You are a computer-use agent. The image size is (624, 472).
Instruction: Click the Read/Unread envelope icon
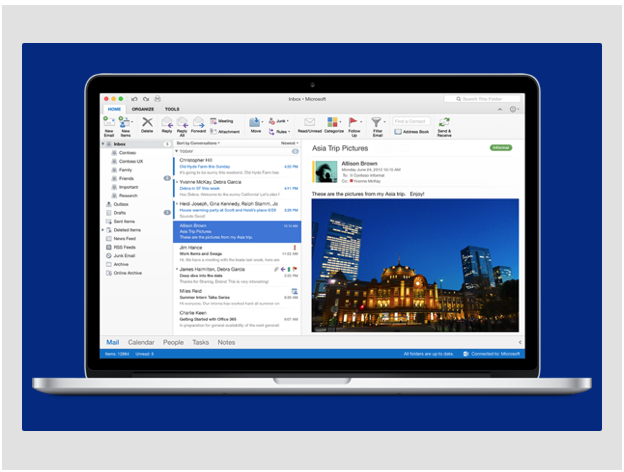(x=310, y=122)
